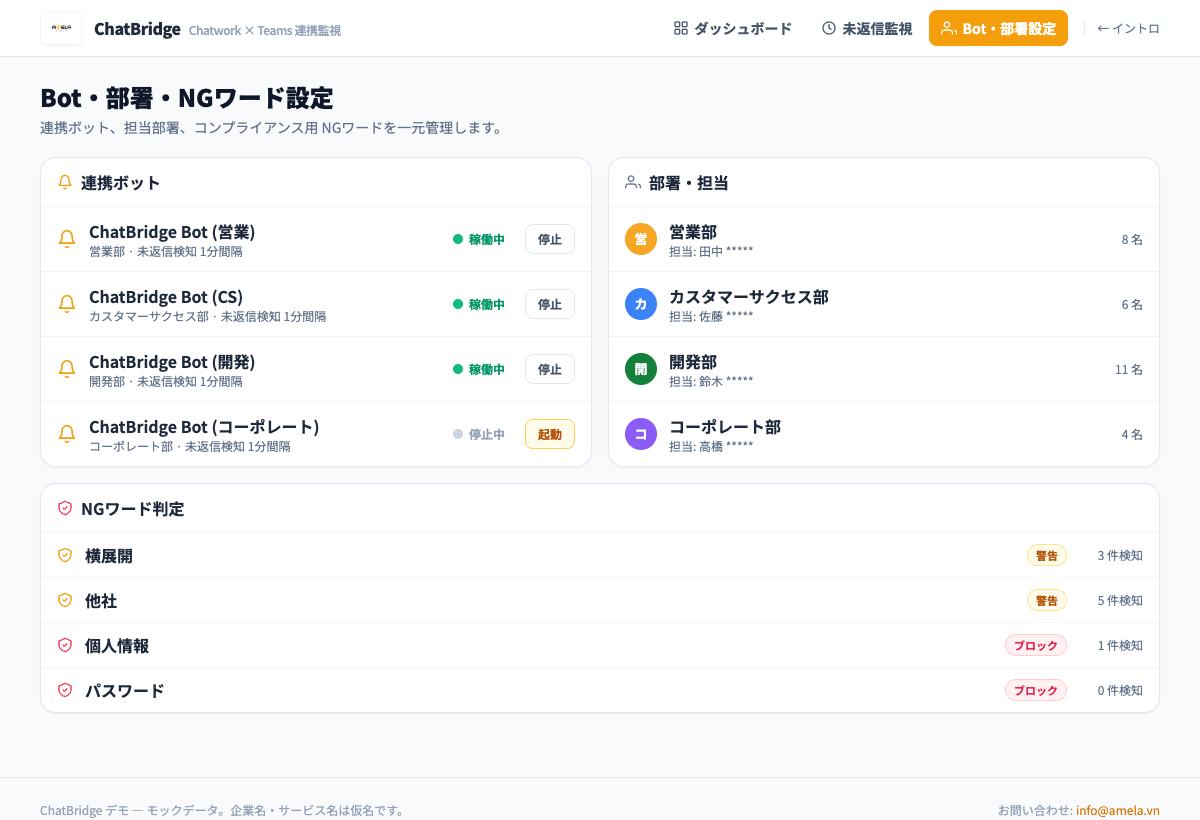This screenshot has height=820, width=1200.
Task: Click bell icon for ChatBridge Bot (開発)
Action: [67, 369]
